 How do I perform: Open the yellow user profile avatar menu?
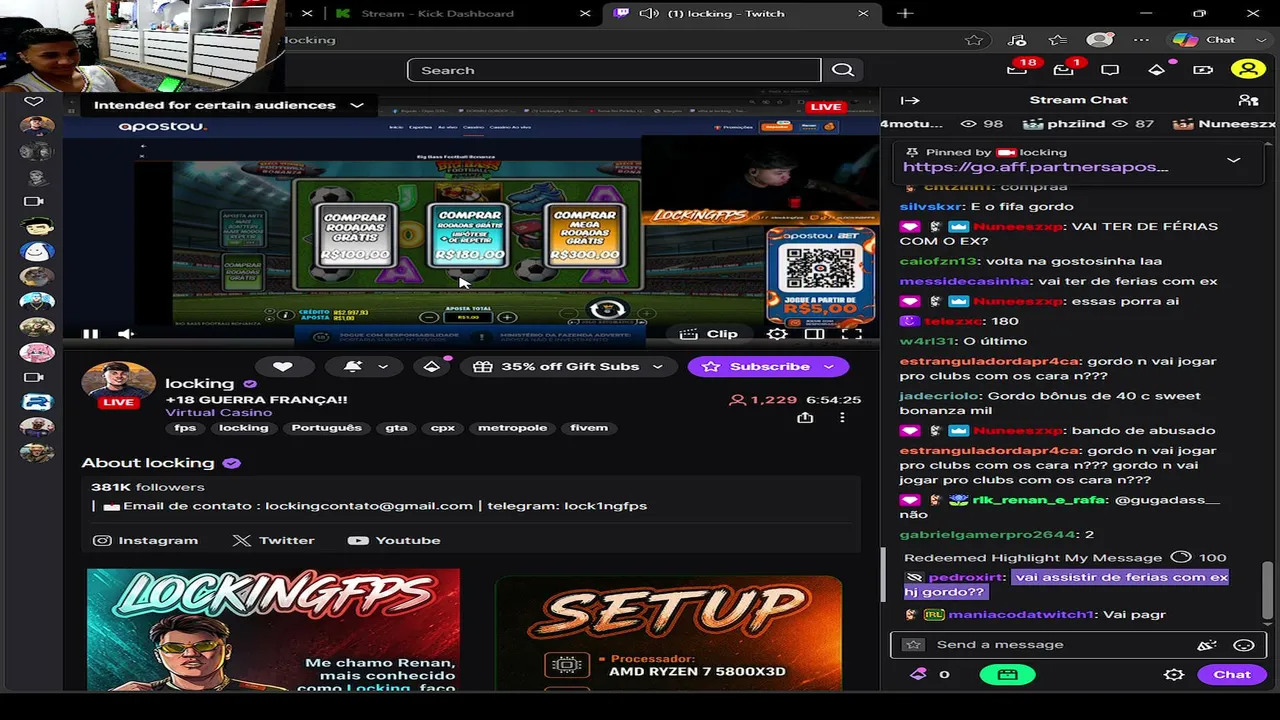[1248, 69]
